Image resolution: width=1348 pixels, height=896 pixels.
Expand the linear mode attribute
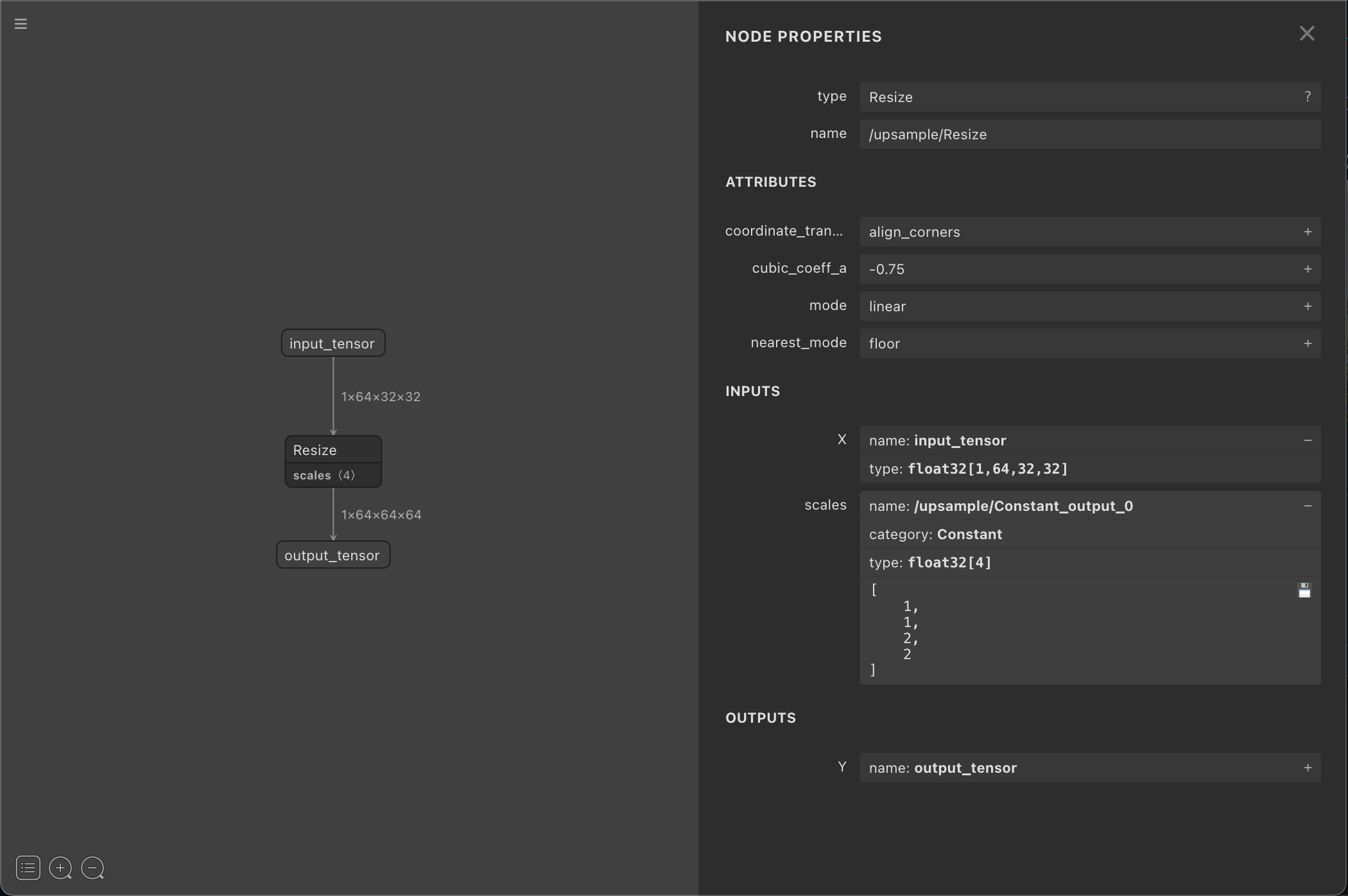click(1308, 306)
